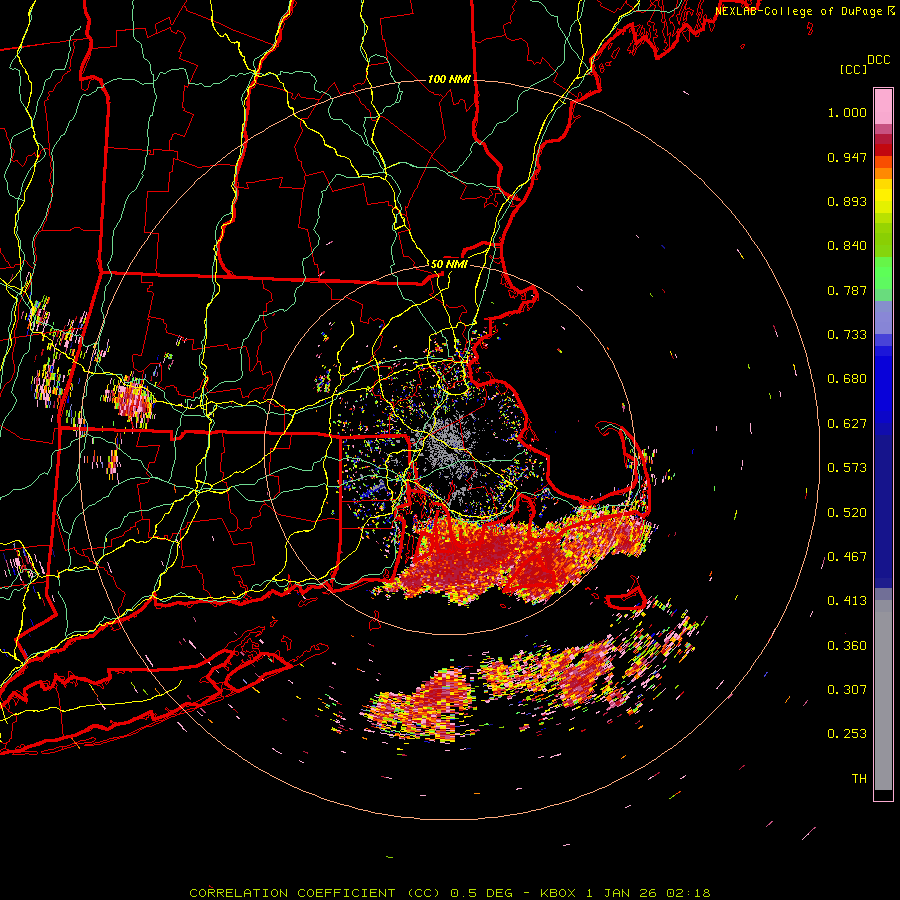Click the 0.520 color scale value
Viewport: 900px width, 900px height.
pyautogui.click(x=847, y=512)
